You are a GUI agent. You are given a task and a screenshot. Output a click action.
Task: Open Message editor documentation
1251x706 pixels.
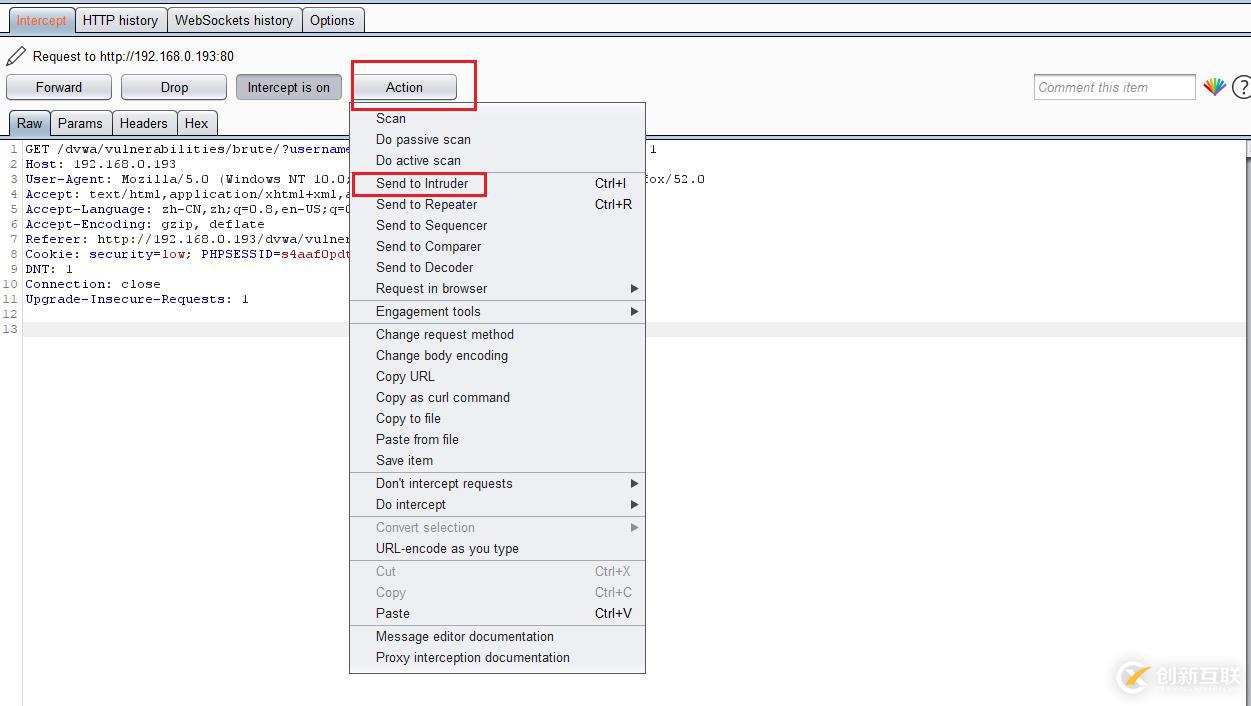497,636
